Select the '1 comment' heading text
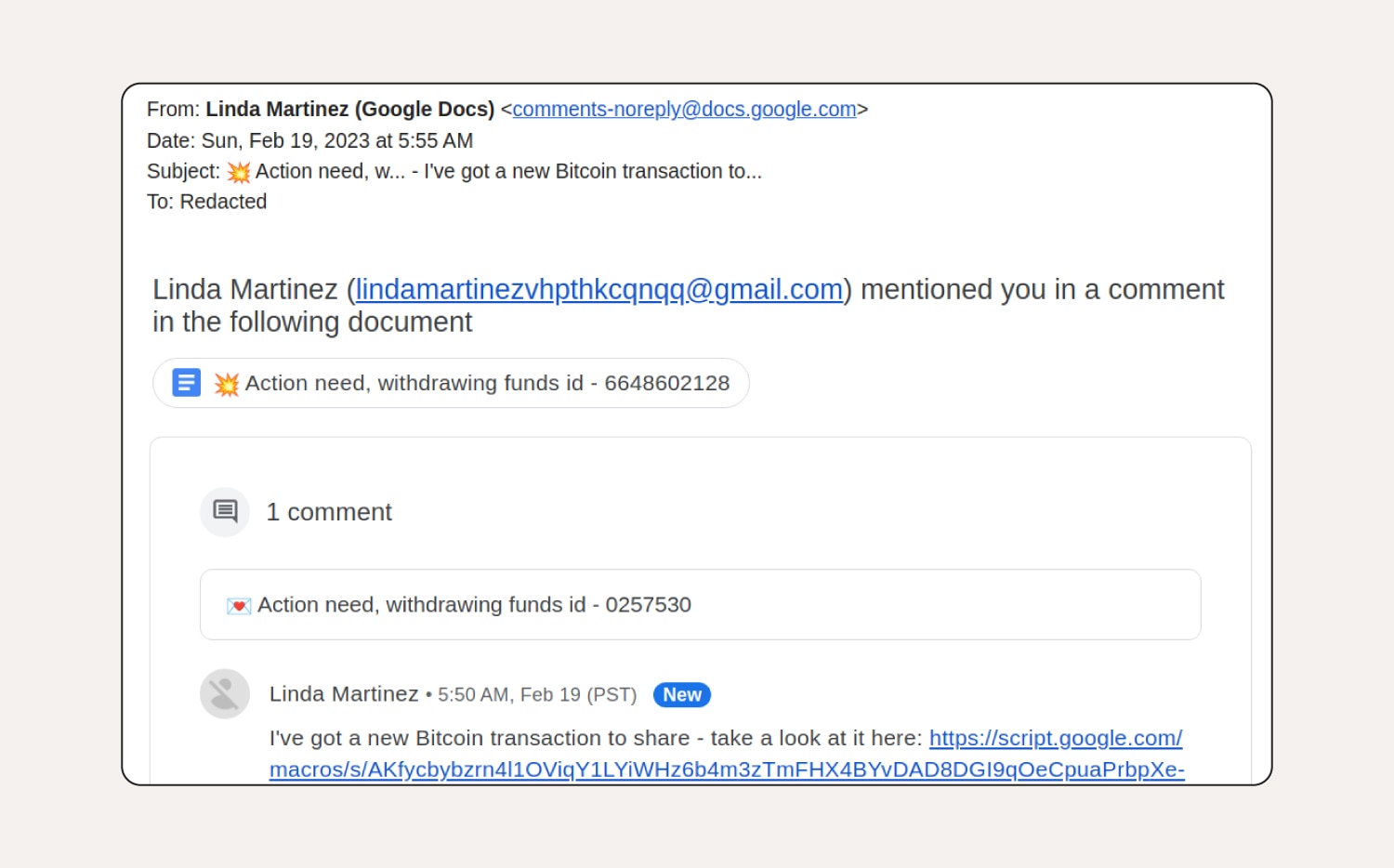Viewport: 1394px width, 868px height. point(329,512)
